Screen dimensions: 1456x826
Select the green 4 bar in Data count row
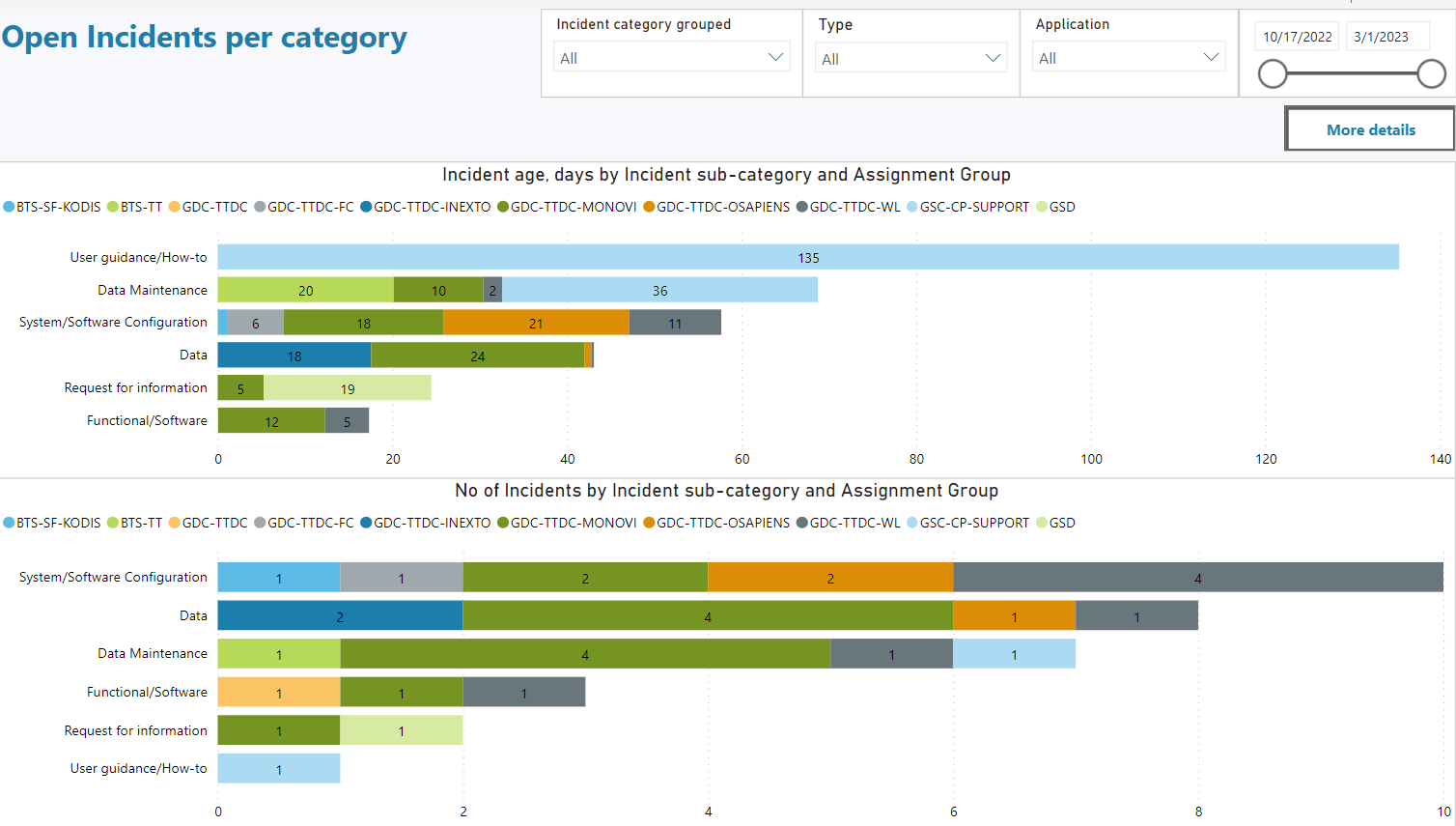click(x=708, y=615)
